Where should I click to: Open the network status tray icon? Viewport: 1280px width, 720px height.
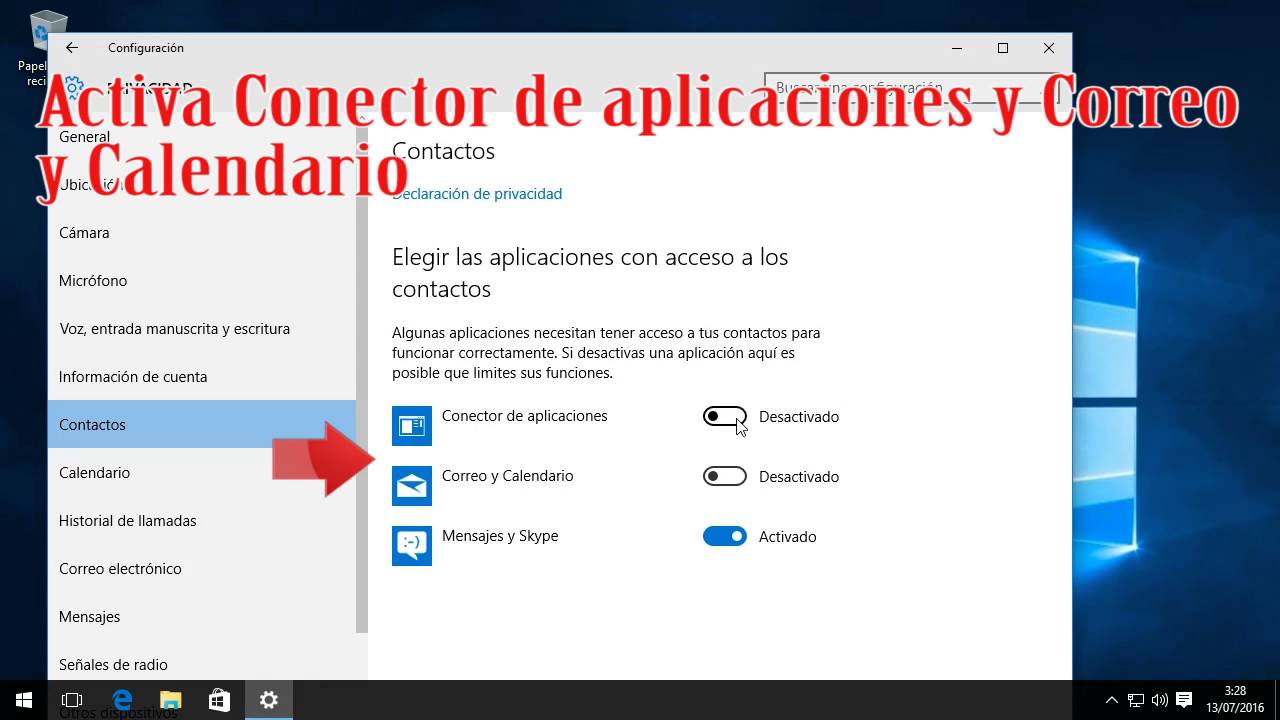[1136, 700]
